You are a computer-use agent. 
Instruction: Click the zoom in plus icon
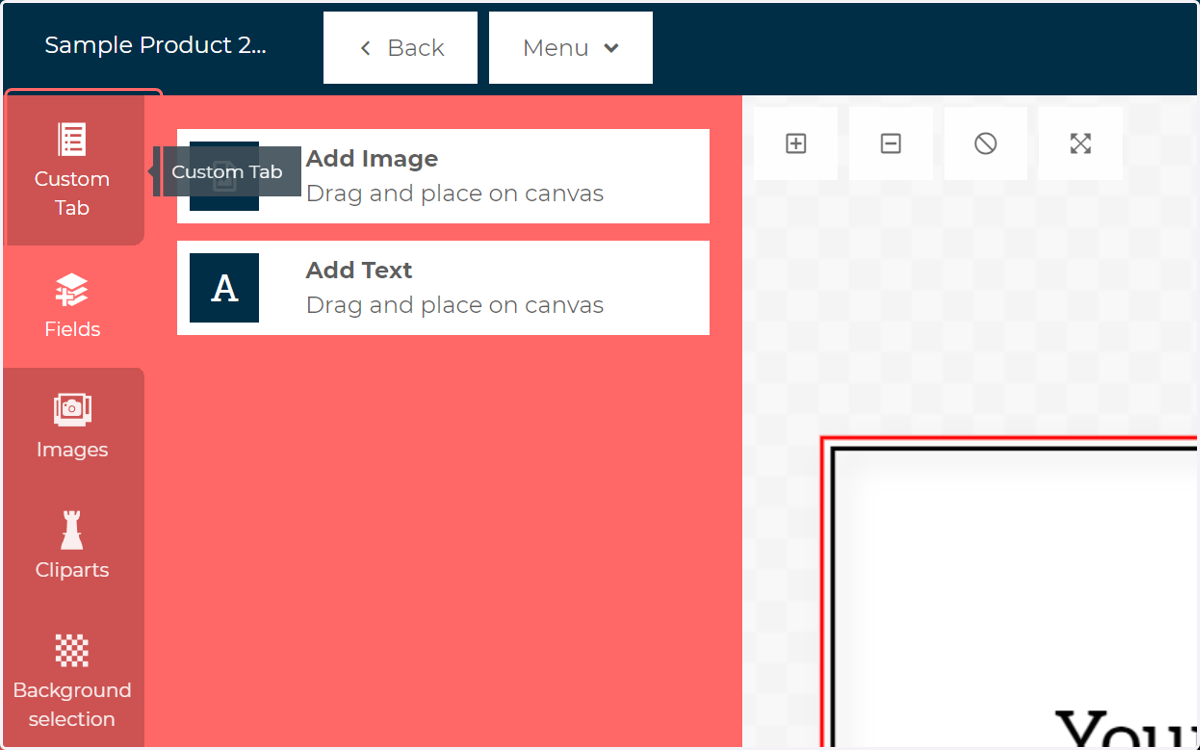coord(796,144)
